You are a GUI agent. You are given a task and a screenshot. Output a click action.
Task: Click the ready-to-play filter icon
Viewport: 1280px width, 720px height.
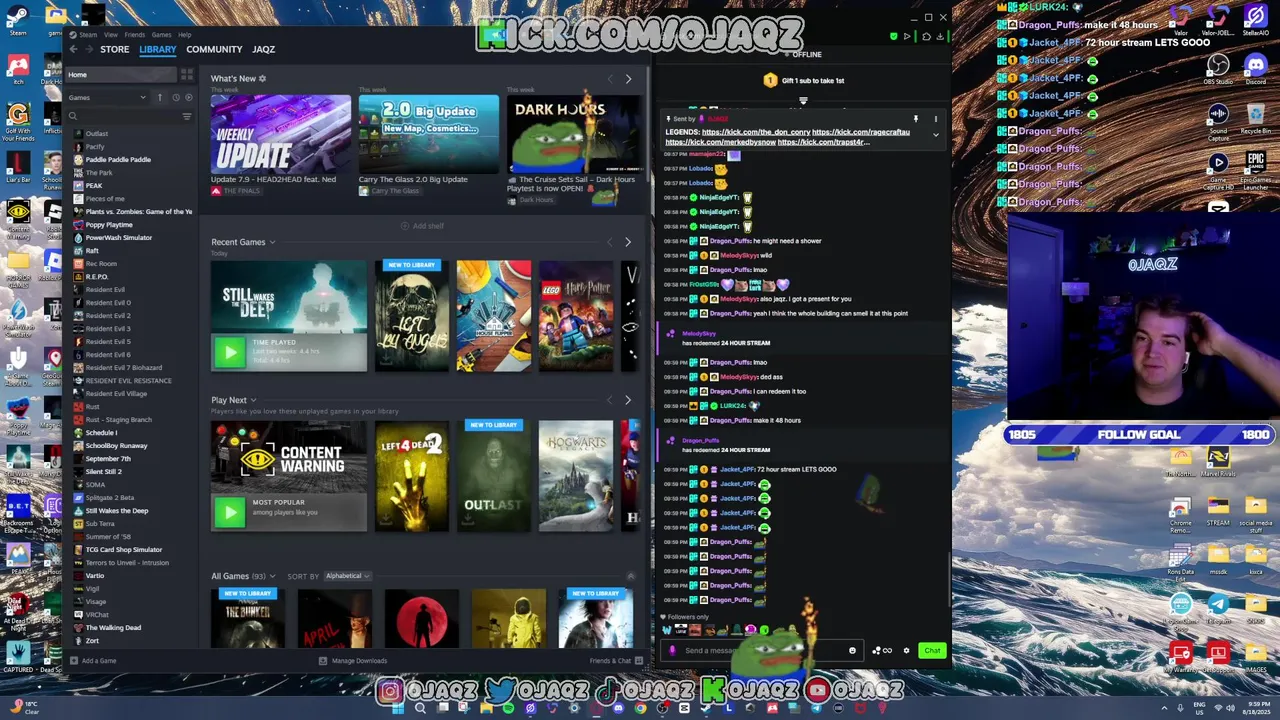pos(188,97)
